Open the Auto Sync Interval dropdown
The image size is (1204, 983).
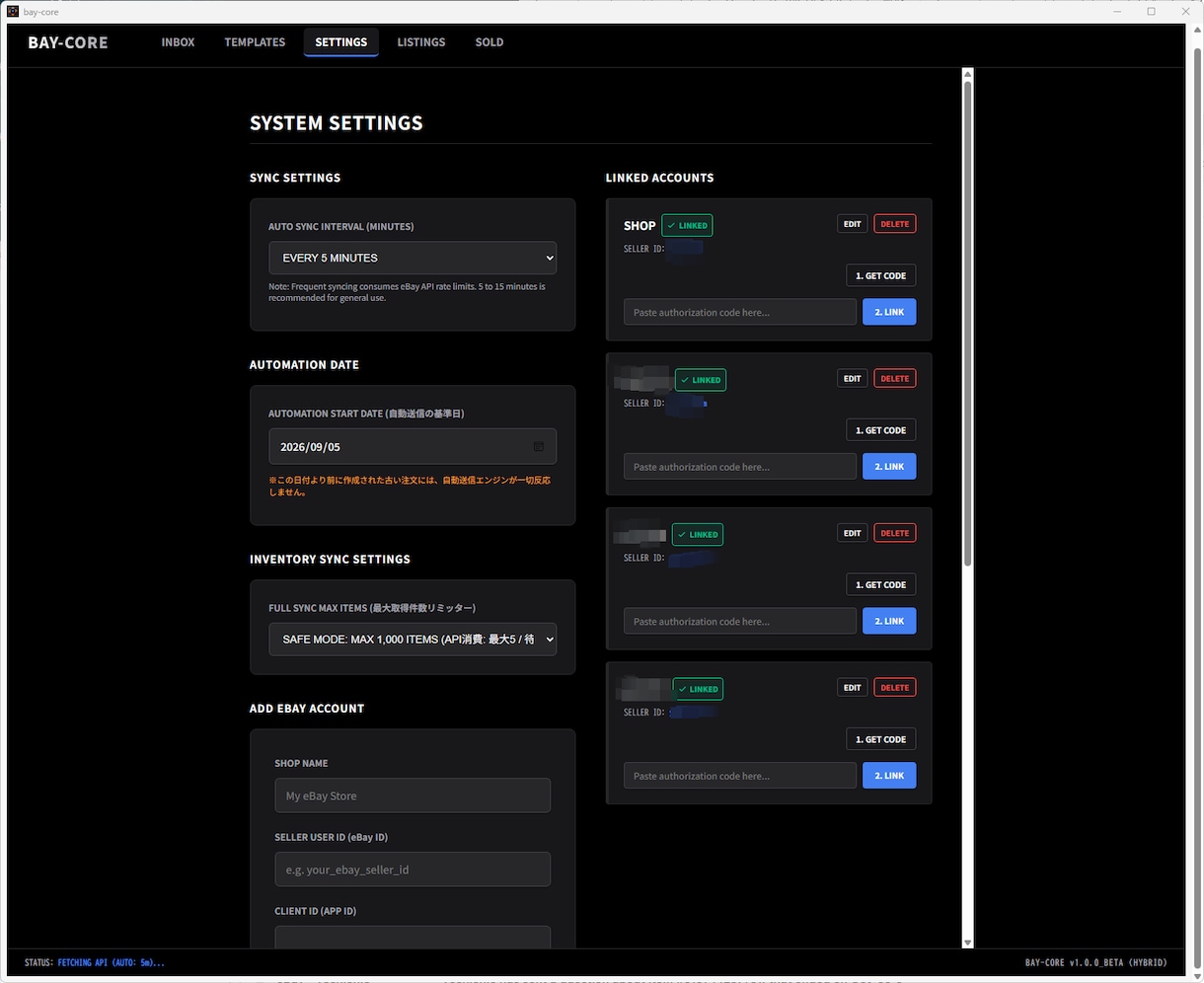(413, 258)
